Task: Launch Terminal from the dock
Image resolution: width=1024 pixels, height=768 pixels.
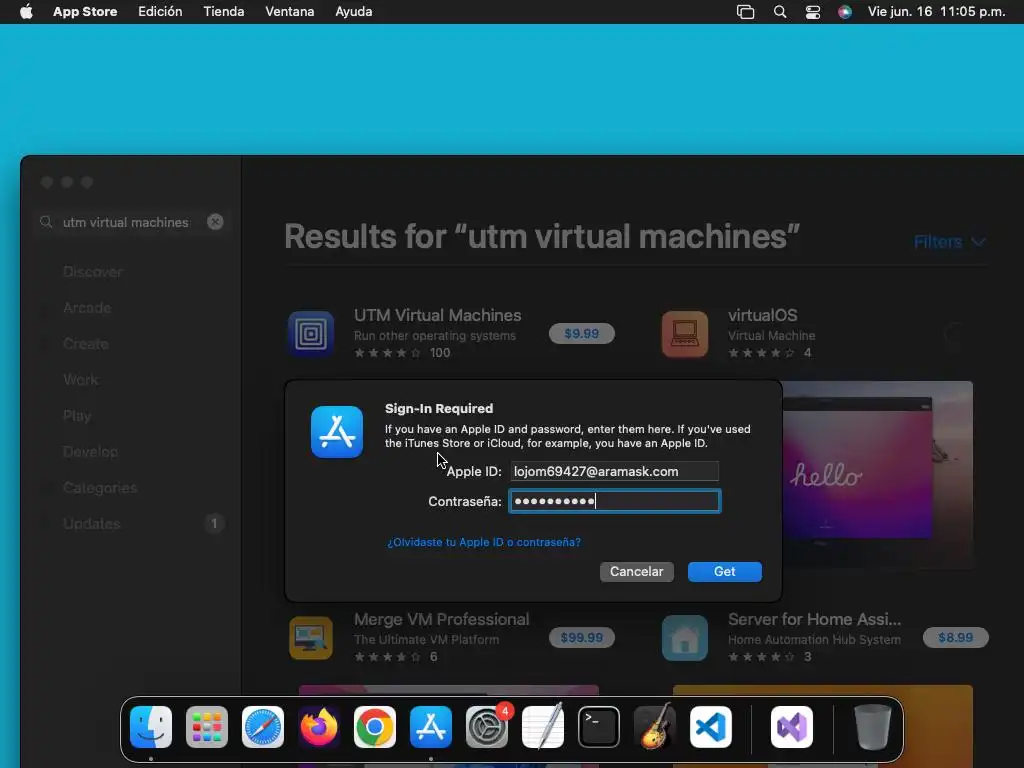Action: 599,727
